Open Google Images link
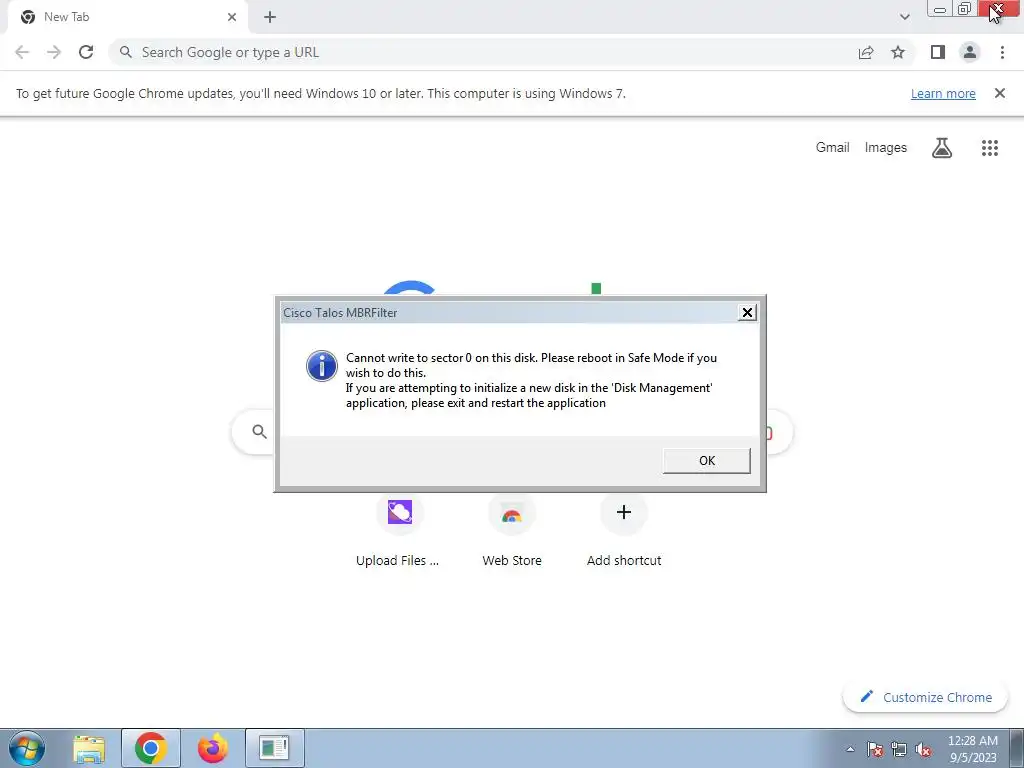 click(x=886, y=148)
